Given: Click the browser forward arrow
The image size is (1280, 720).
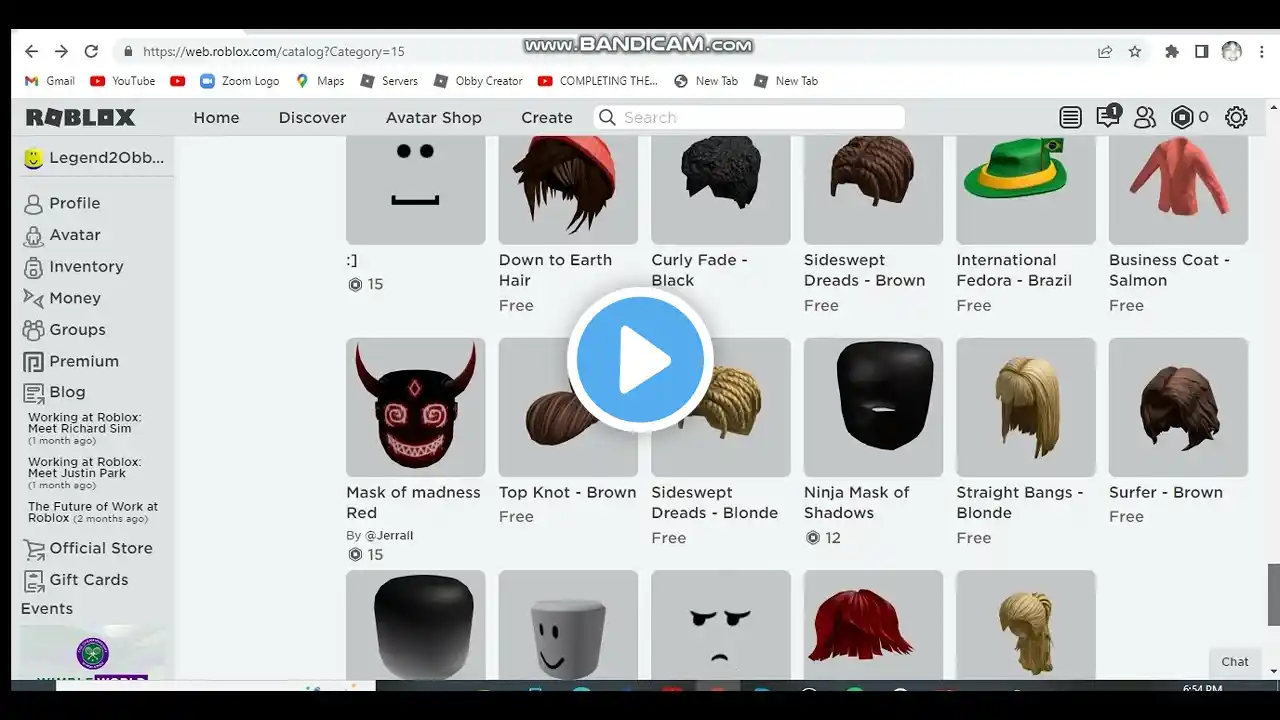Looking at the screenshot, I should (x=61, y=51).
